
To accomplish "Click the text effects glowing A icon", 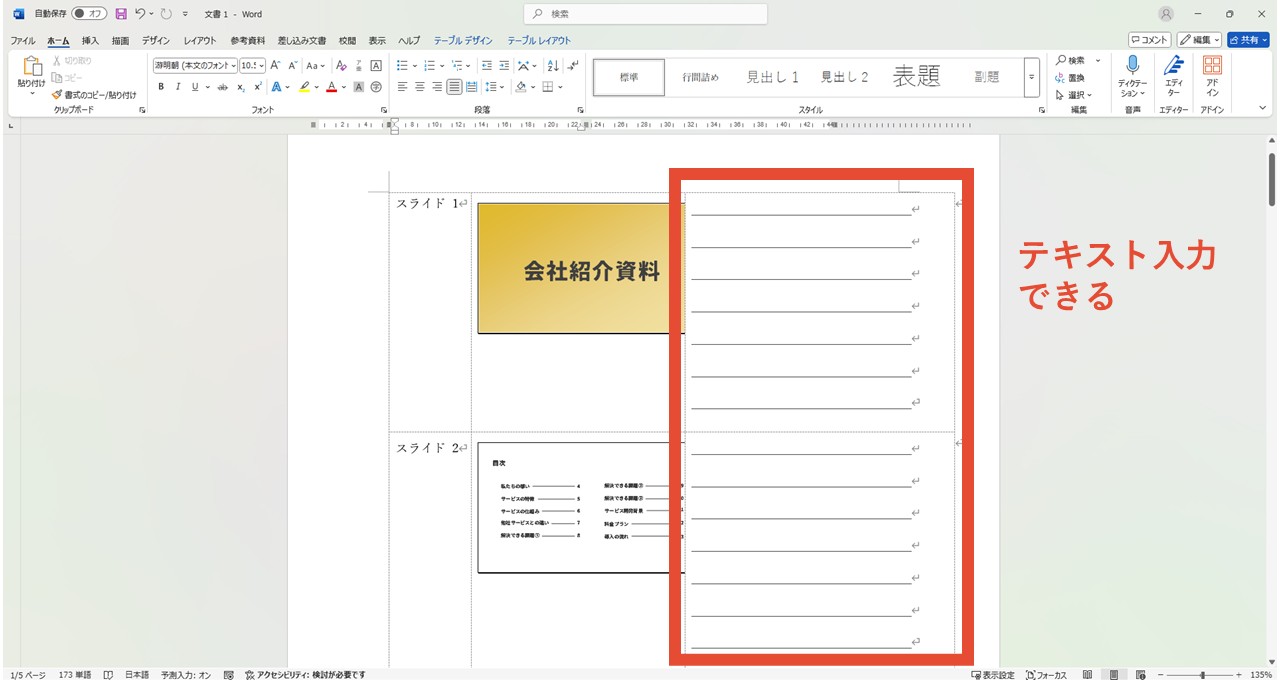I will pyautogui.click(x=276, y=87).
